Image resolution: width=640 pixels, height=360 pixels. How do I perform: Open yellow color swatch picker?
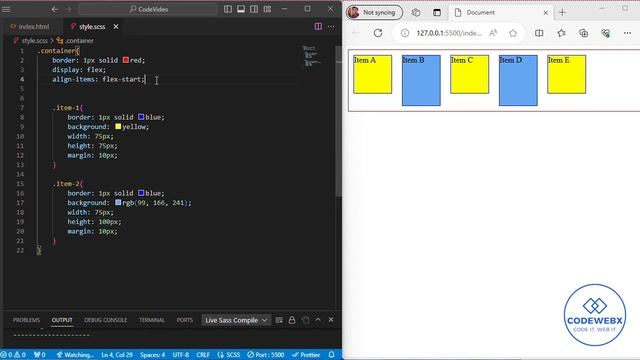[x=118, y=127]
